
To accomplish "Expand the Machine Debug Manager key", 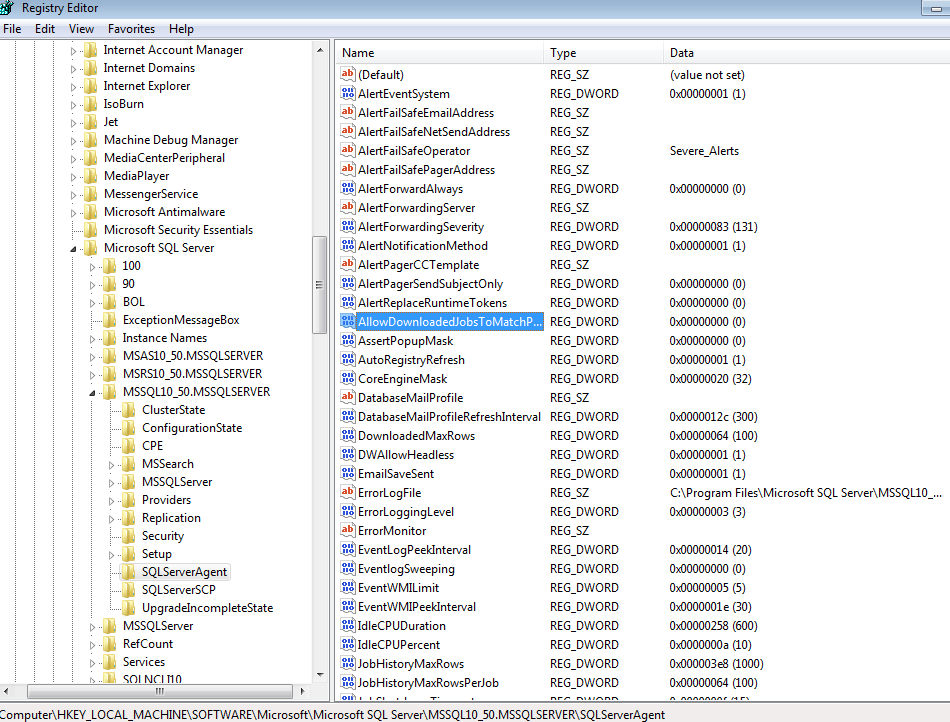I will 73,141.
